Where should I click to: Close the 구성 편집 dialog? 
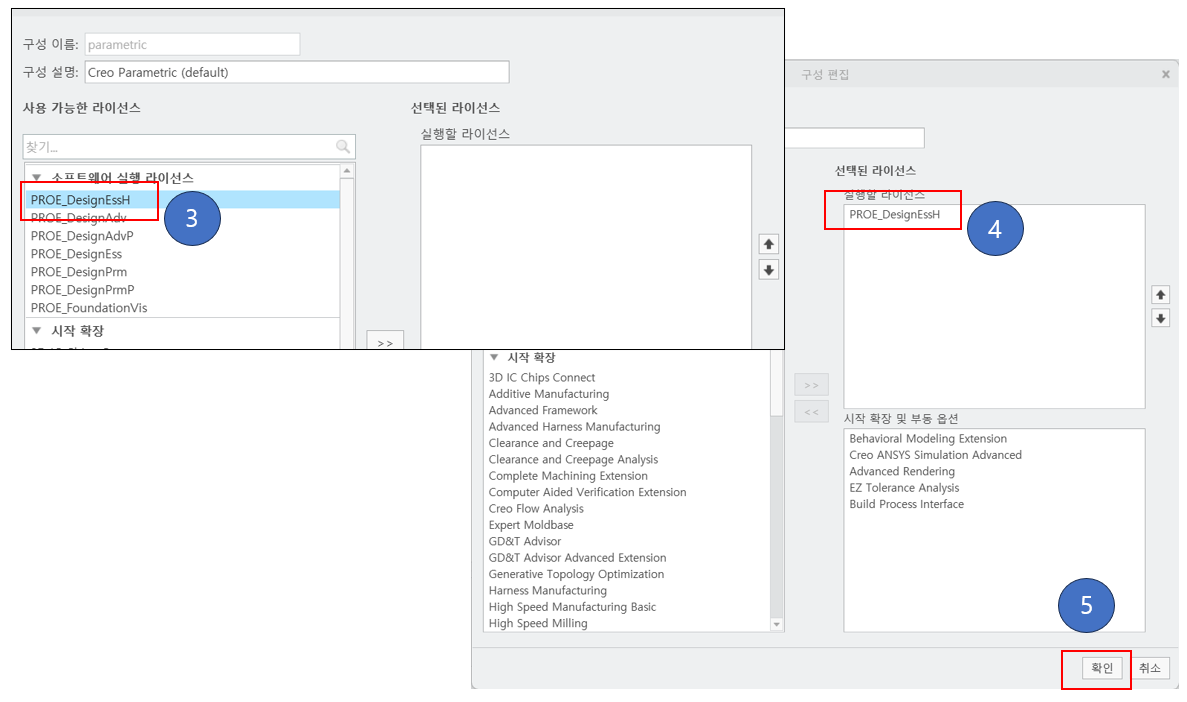pyautogui.click(x=1166, y=74)
